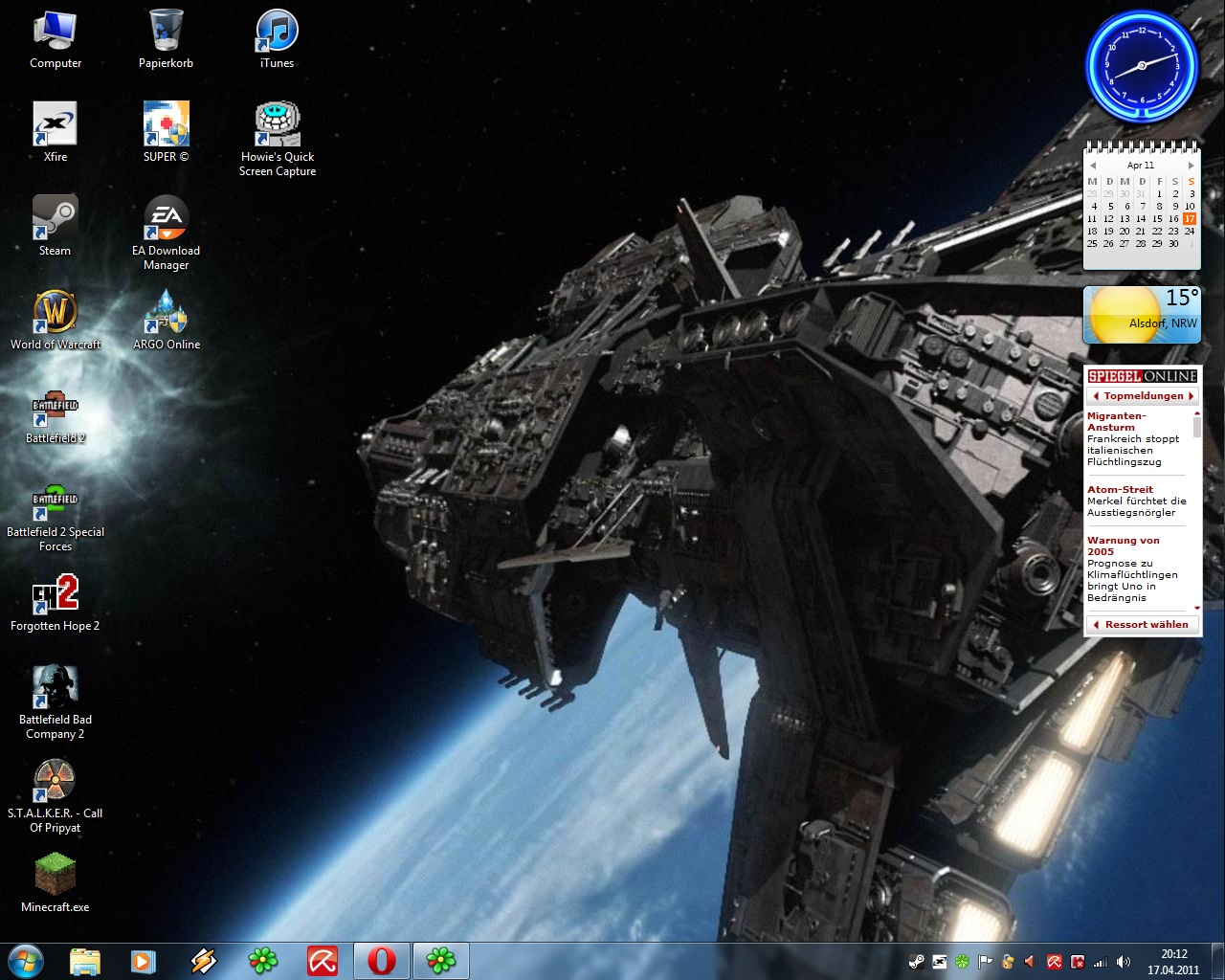1225x980 pixels.
Task: Launch iTunes from the desktop
Action: coord(277,38)
